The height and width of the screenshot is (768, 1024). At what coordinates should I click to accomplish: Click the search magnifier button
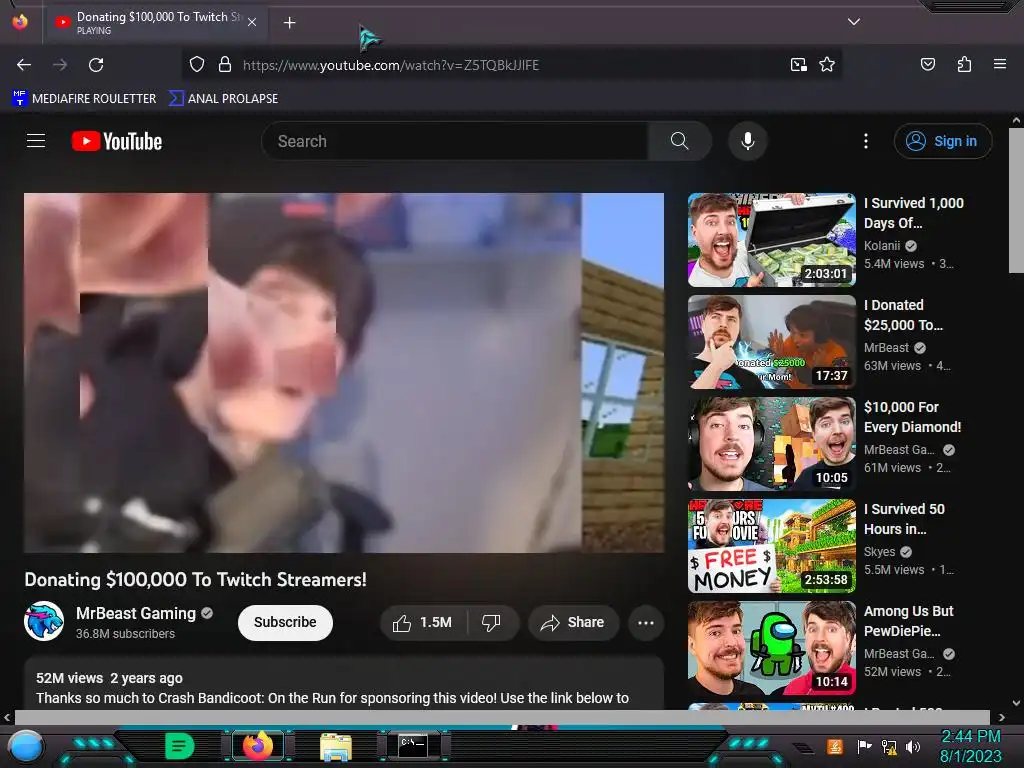point(679,141)
